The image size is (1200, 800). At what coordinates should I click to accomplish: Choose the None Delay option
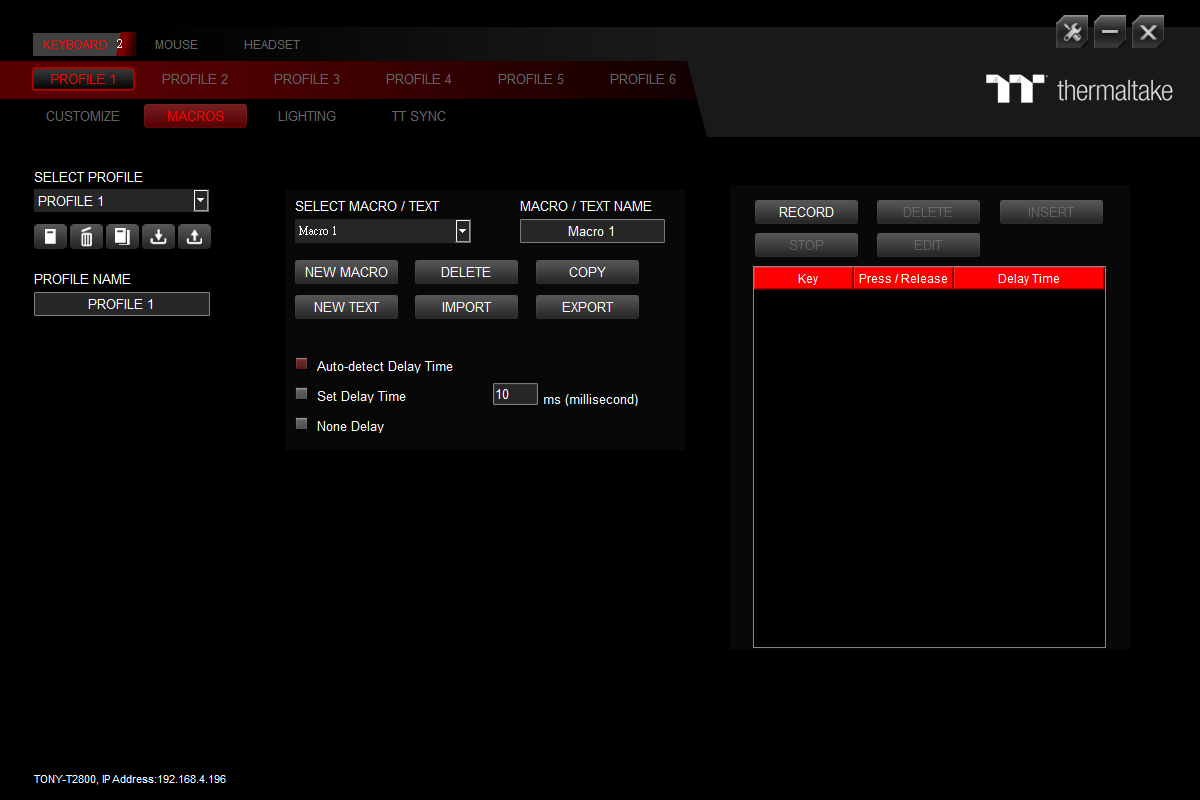pos(302,424)
